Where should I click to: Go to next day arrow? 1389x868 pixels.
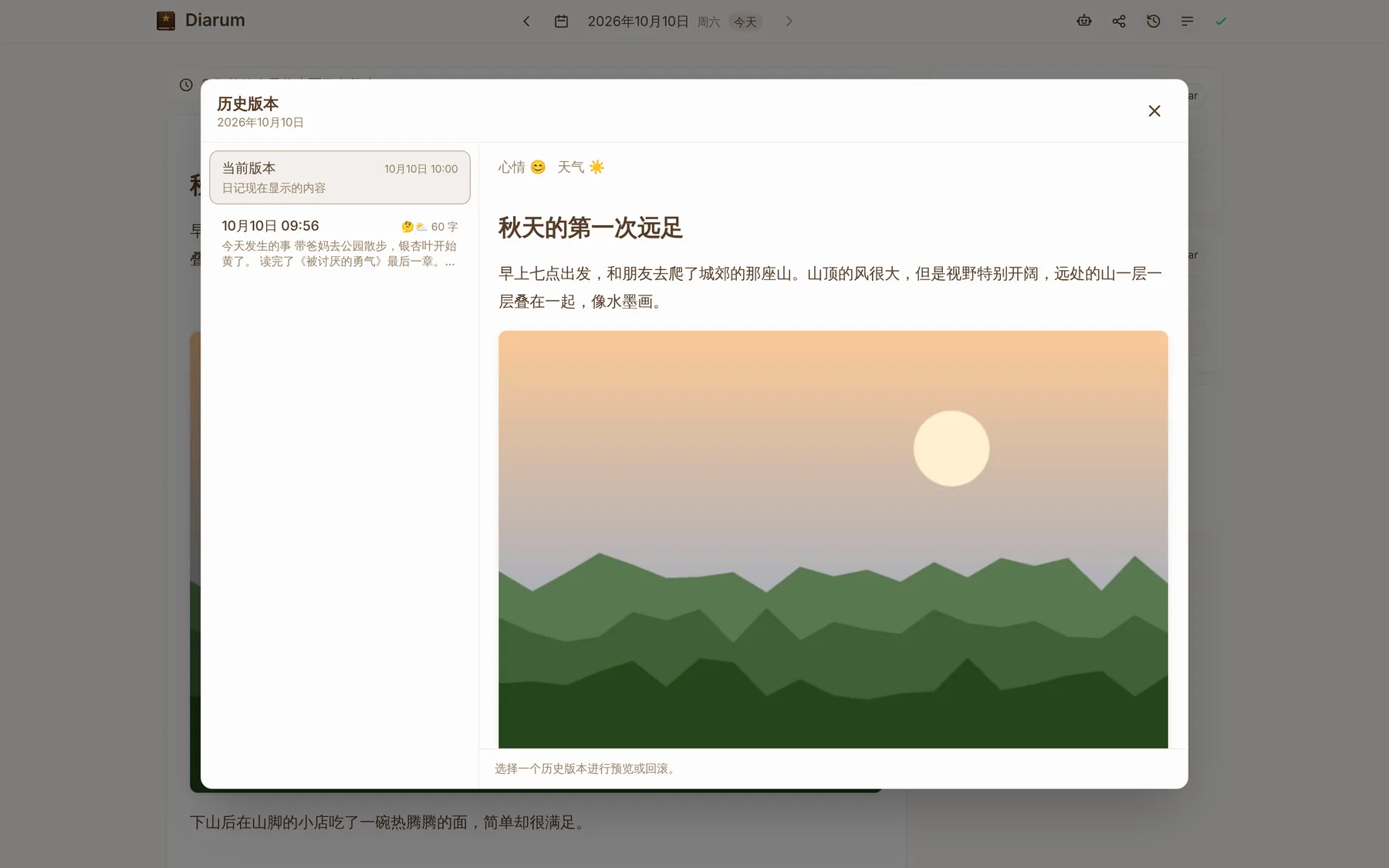(x=789, y=22)
